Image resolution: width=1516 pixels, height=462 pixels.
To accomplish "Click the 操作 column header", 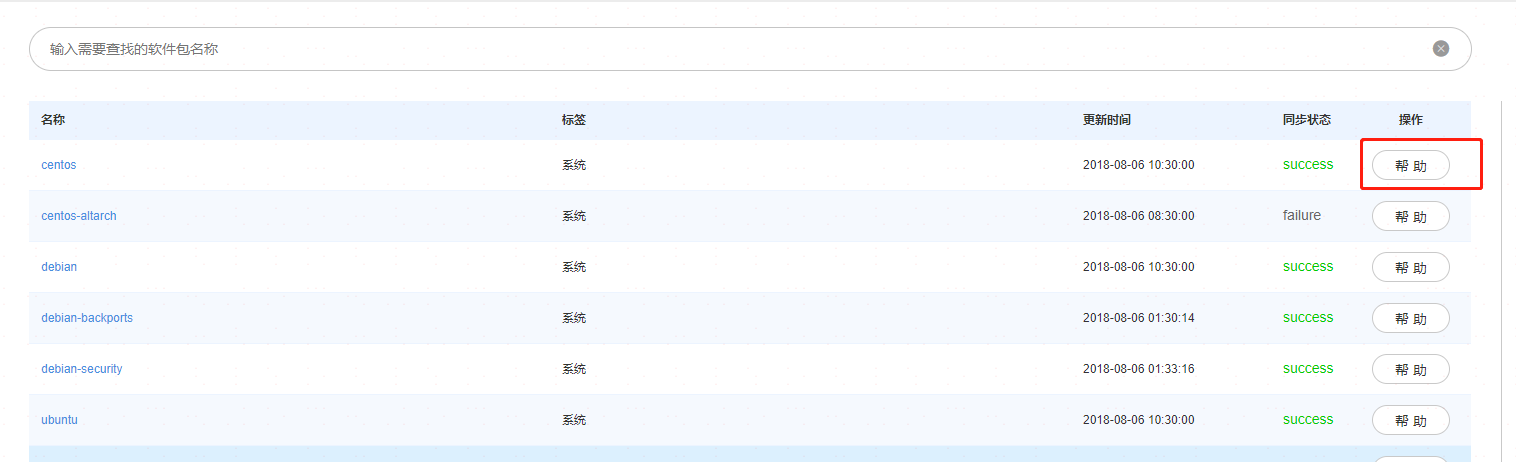I will [x=1410, y=120].
